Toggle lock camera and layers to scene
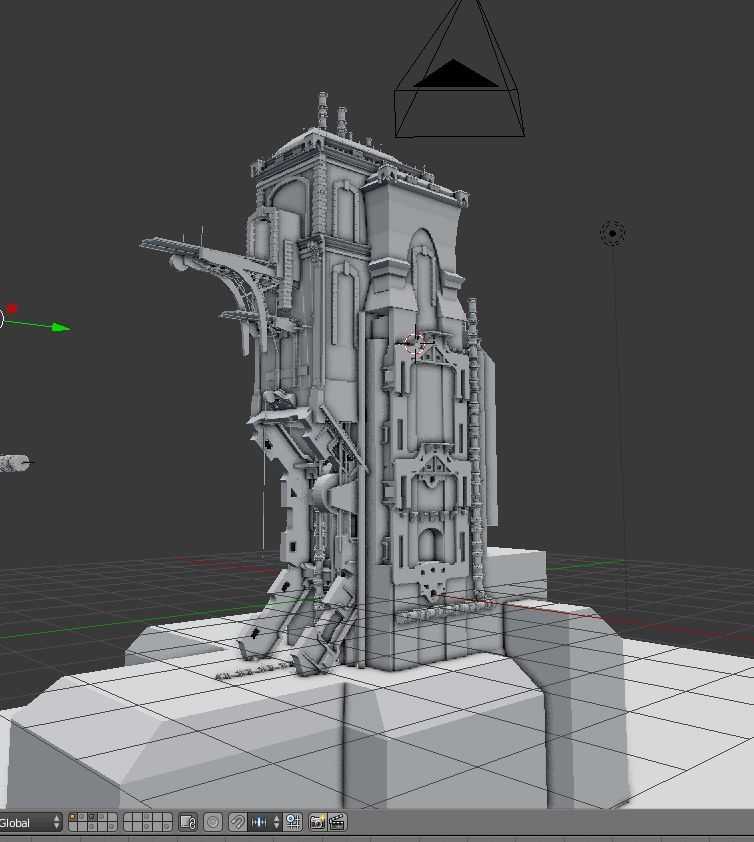This screenshot has height=842, width=754. [x=188, y=822]
